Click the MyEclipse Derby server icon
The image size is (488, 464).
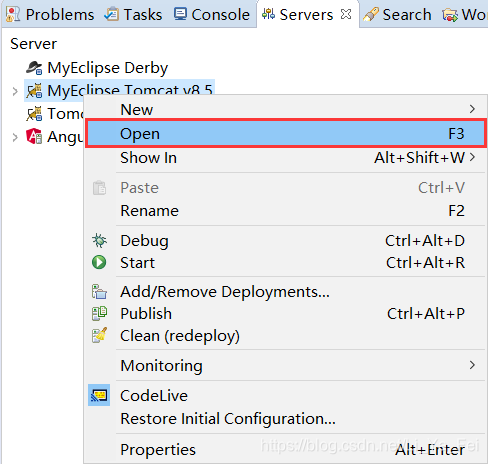tap(34, 68)
